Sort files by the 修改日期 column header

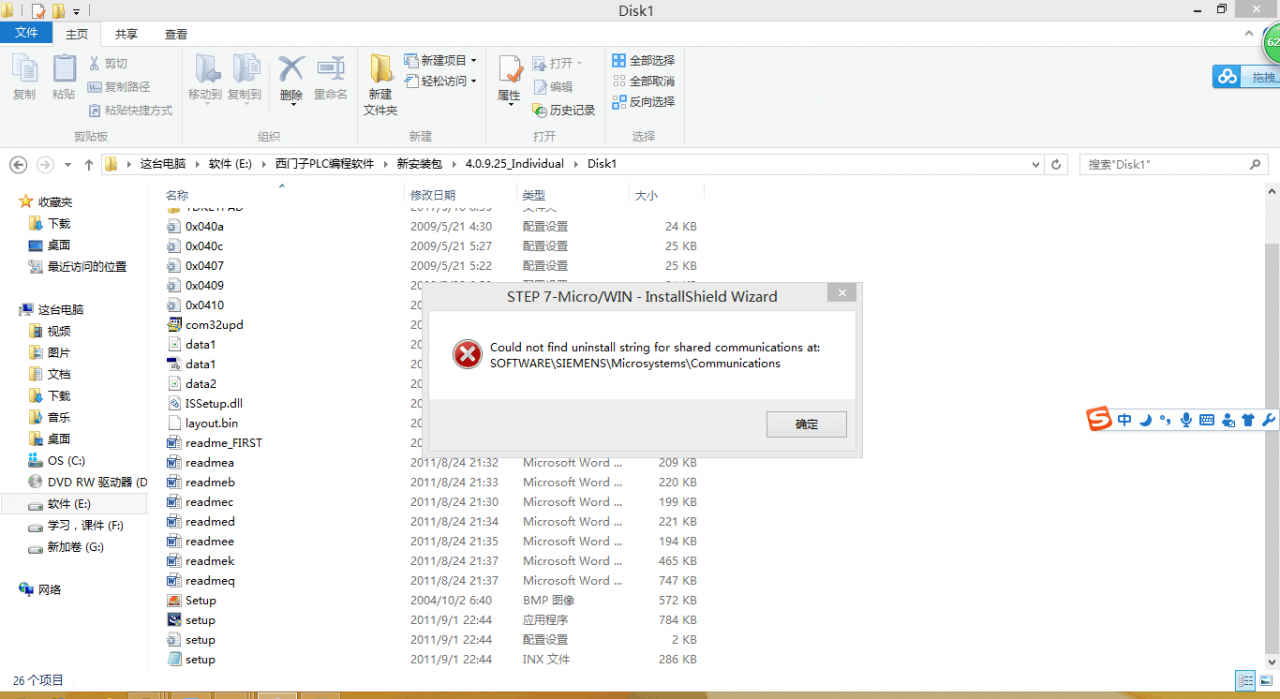coord(433,196)
